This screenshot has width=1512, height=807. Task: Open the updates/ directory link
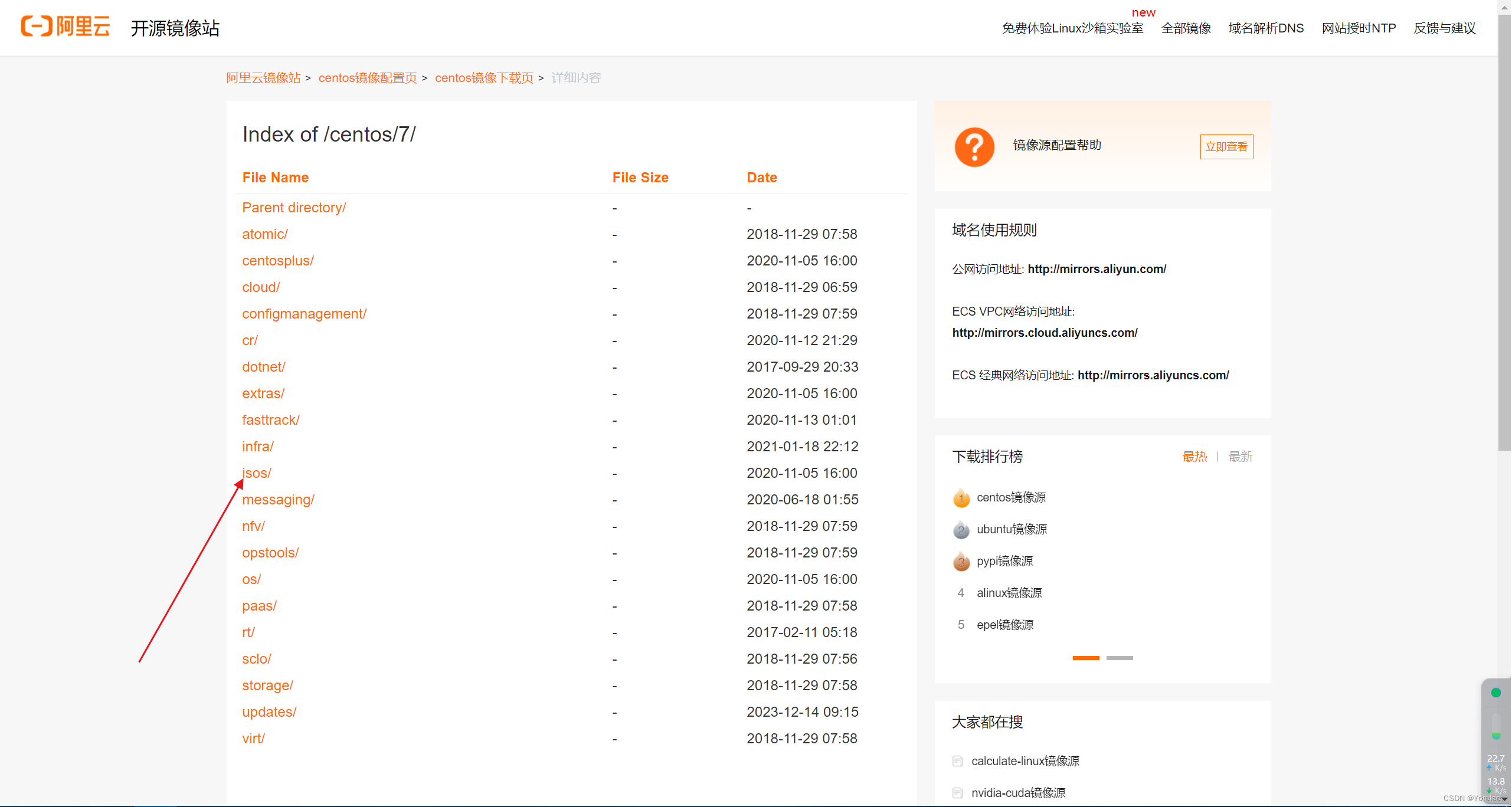coord(269,712)
